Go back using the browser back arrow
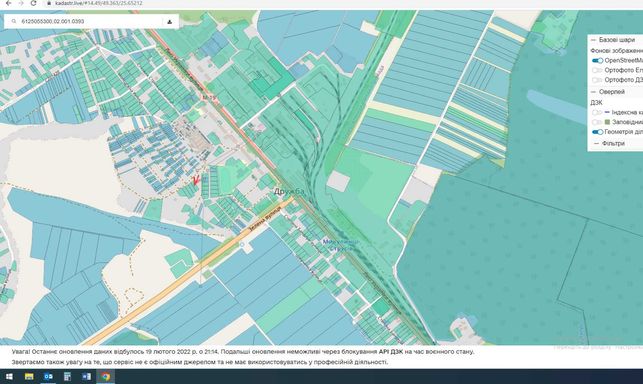This screenshot has height=384, width=643. pyautogui.click(x=8, y=3)
